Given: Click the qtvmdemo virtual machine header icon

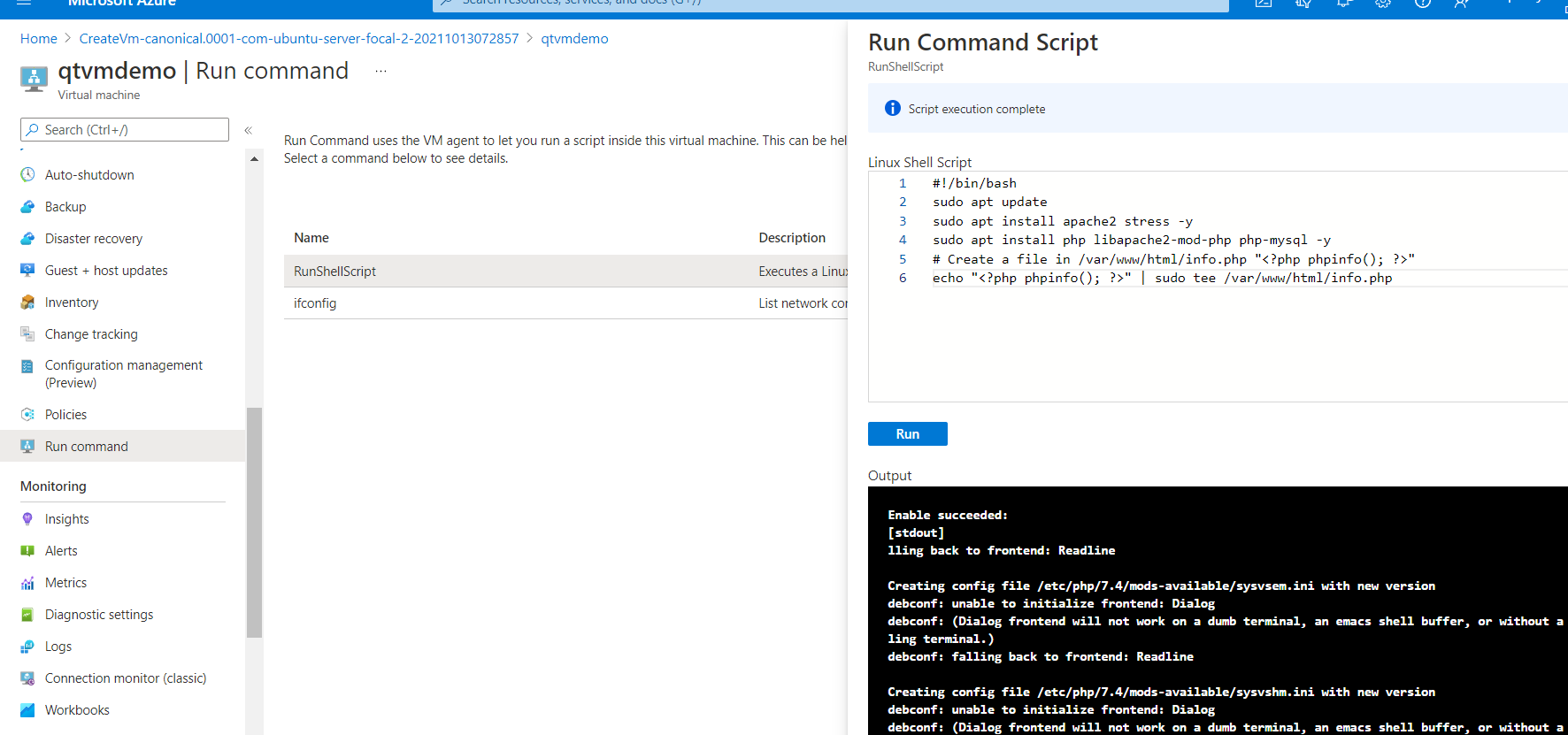Looking at the screenshot, I should pyautogui.click(x=34, y=79).
